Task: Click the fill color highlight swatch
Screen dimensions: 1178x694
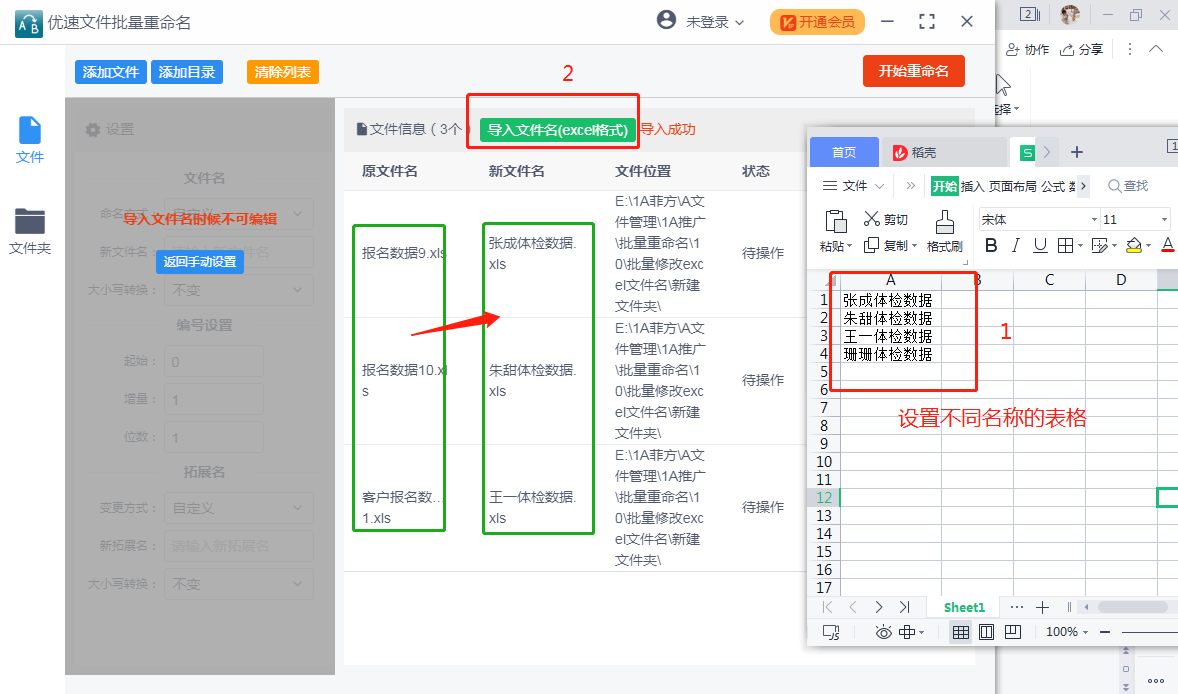Action: (1133, 246)
